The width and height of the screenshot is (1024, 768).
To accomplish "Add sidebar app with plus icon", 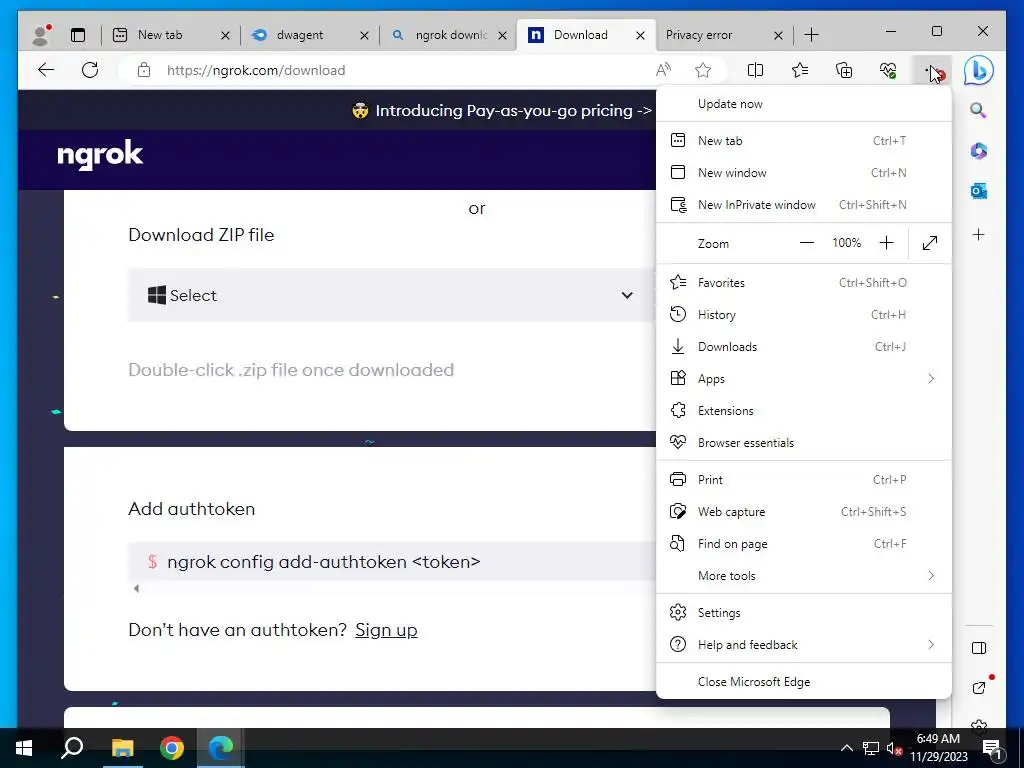I will click(x=978, y=234).
